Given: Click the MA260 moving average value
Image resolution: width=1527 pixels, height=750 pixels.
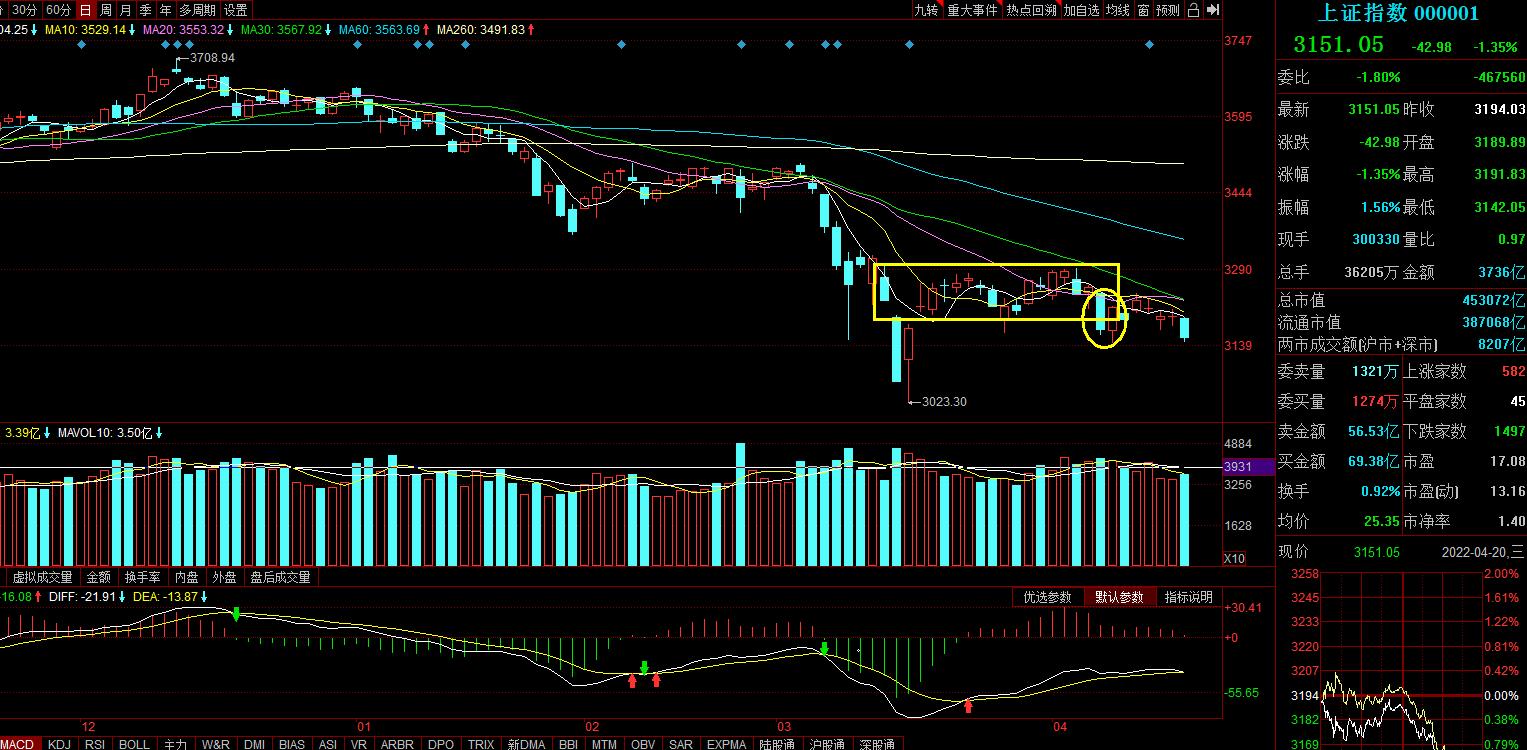Looking at the screenshot, I should click(486, 30).
